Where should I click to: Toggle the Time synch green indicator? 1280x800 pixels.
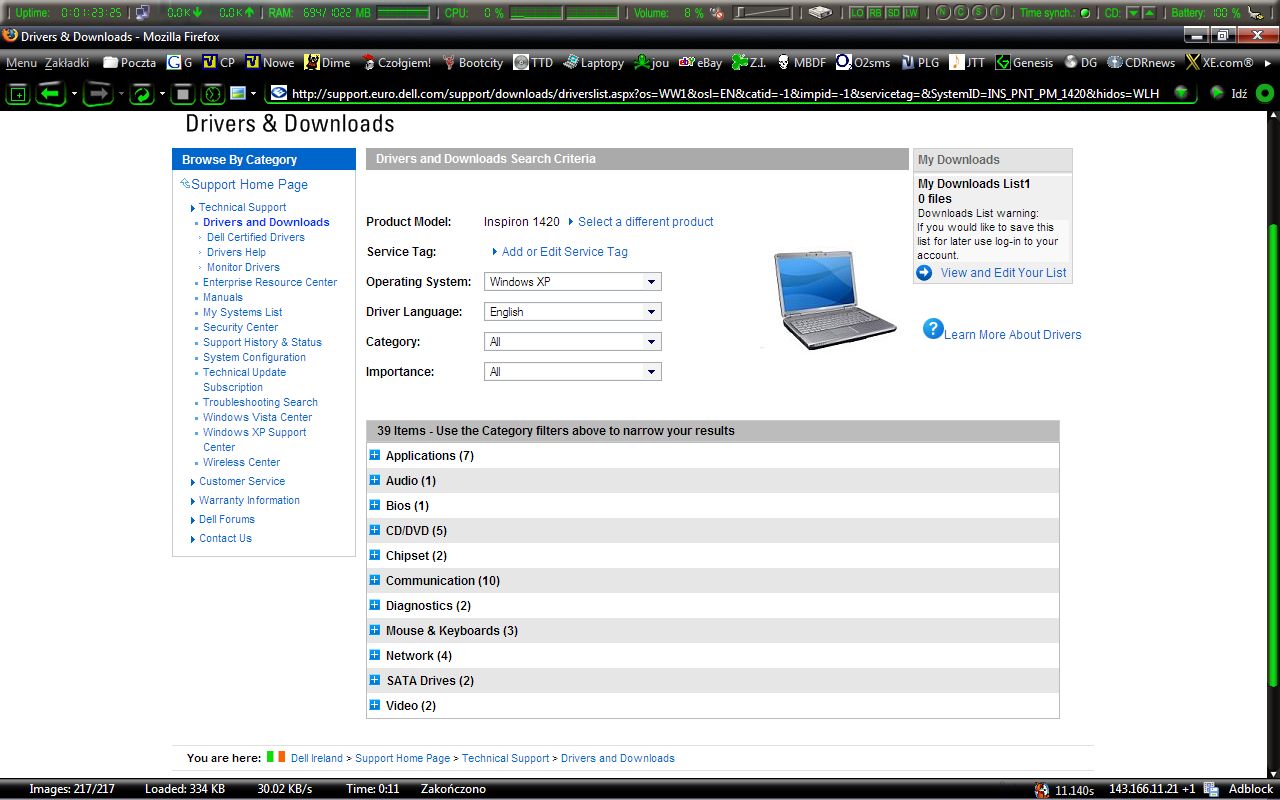pyautogui.click(x=1085, y=13)
